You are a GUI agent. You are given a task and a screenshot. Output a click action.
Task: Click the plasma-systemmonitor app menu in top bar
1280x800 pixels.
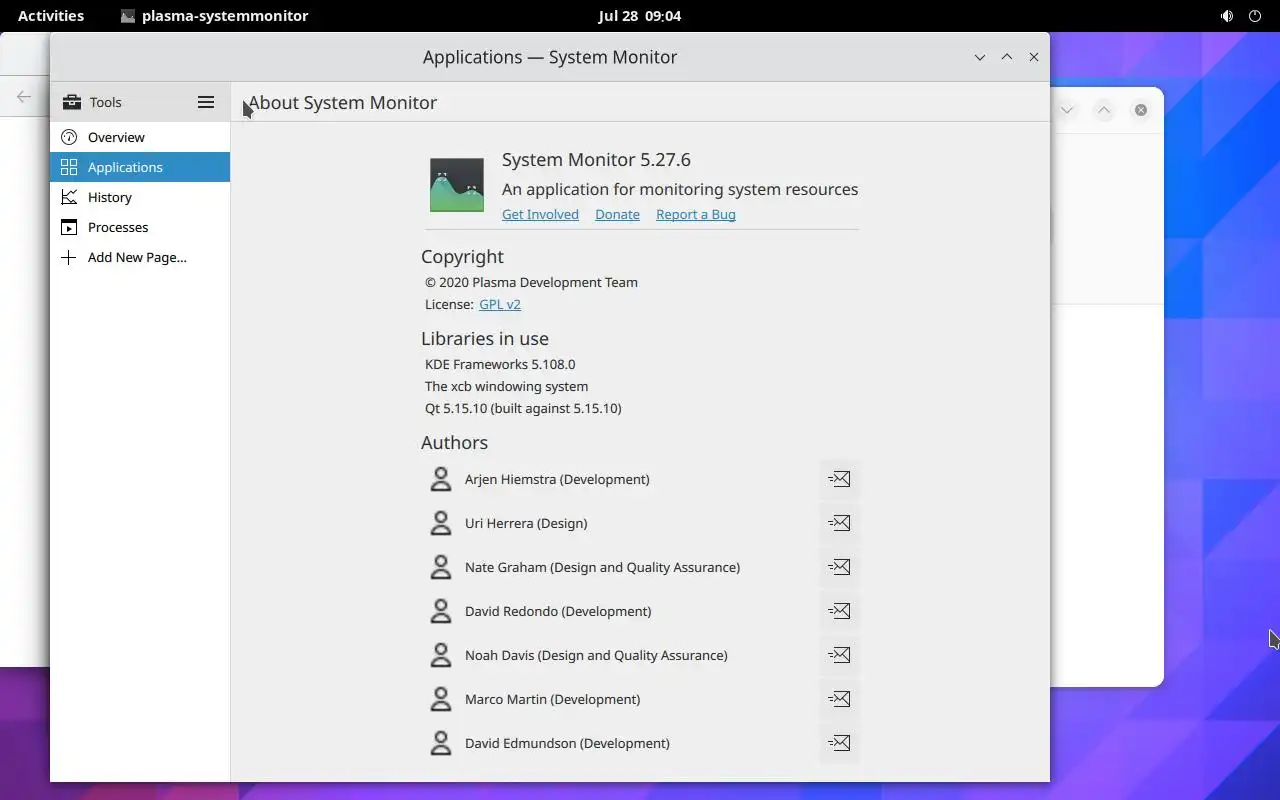point(214,16)
